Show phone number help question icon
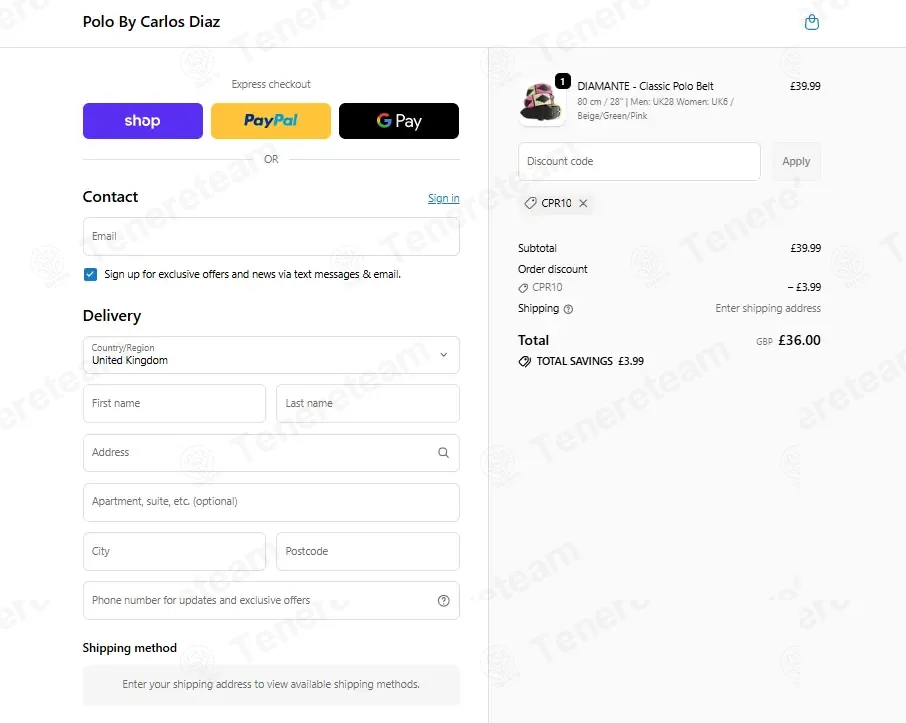Screen dimensions: 906x723 coord(443,600)
